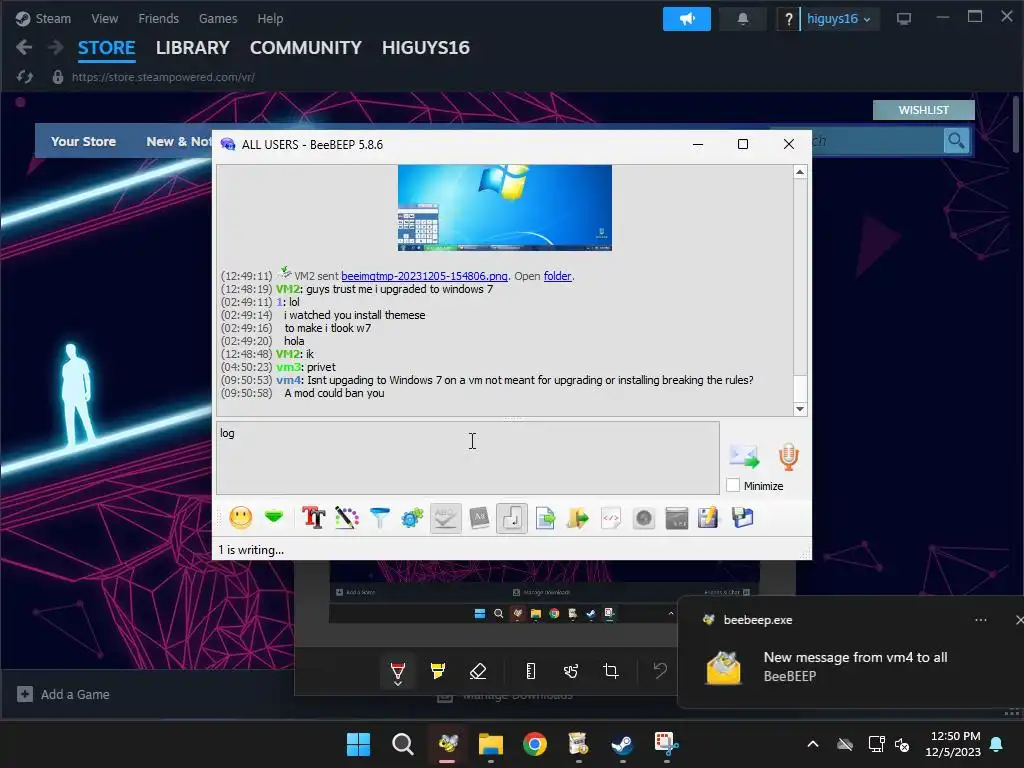1024x768 pixels.
Task: Open beebeep.exe notification options (three dots)
Action: coord(980,620)
